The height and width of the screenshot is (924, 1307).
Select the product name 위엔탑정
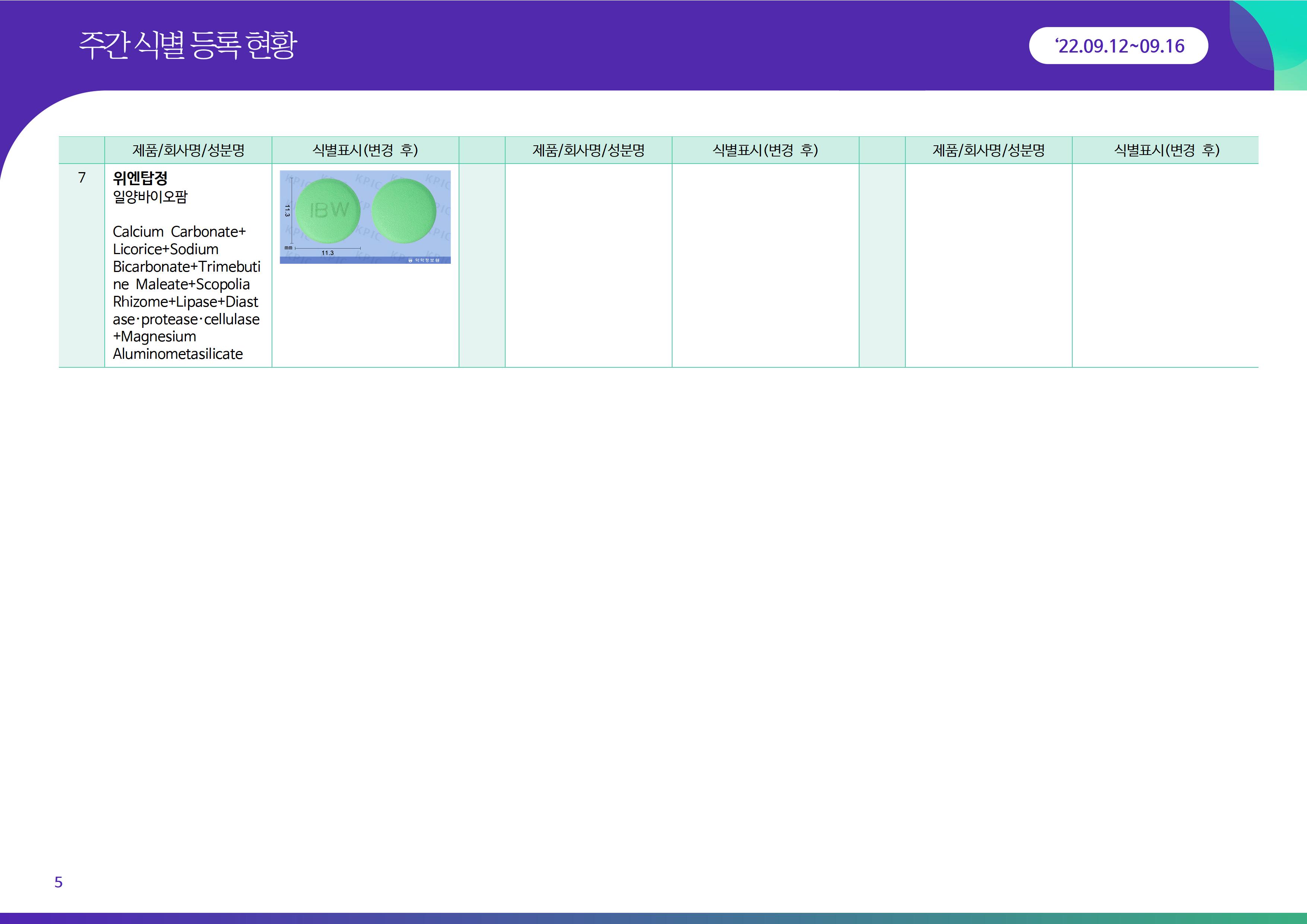140,178
